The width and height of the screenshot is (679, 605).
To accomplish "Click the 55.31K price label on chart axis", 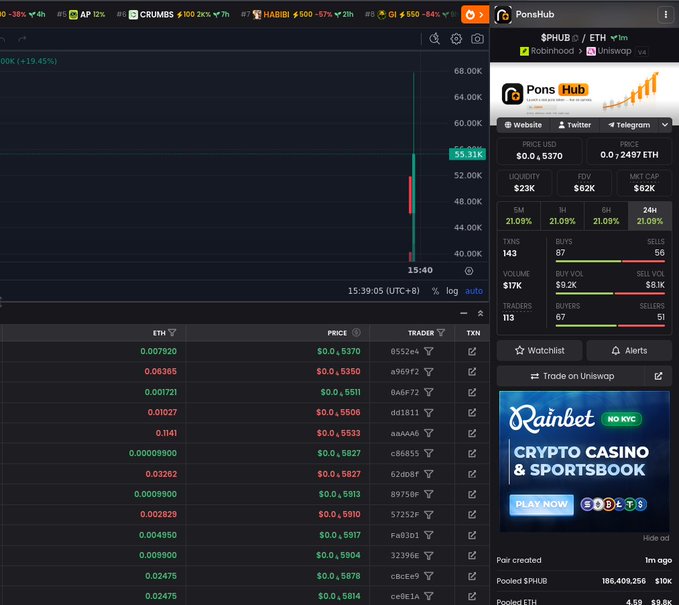I will [x=467, y=154].
